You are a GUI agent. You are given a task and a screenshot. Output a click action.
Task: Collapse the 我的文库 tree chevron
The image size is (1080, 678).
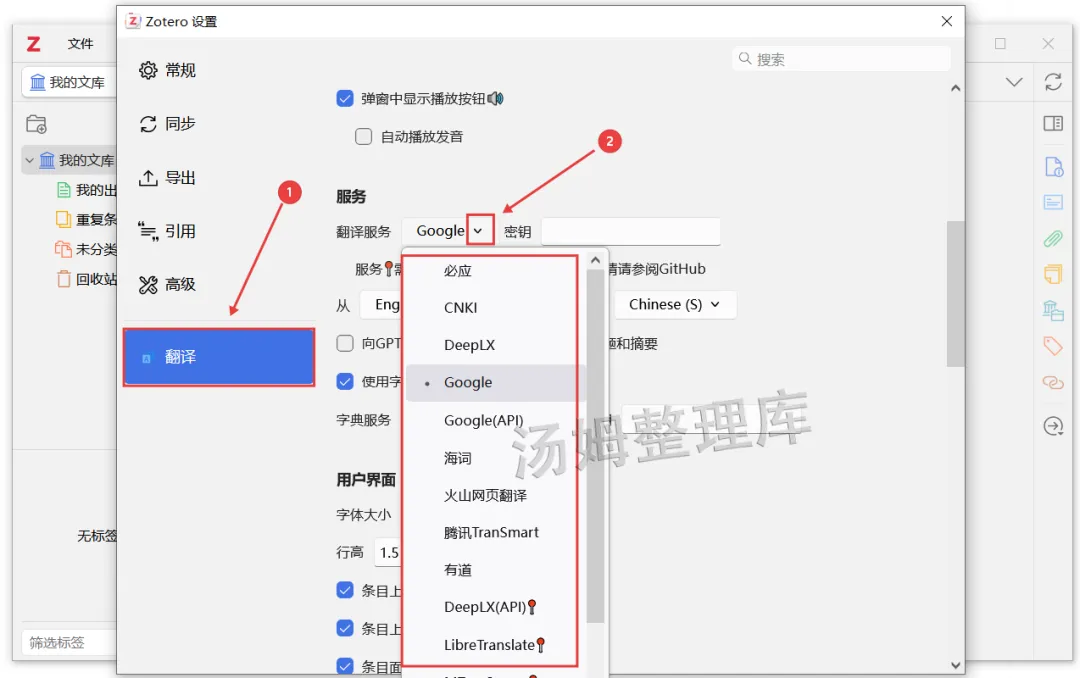coord(30,161)
